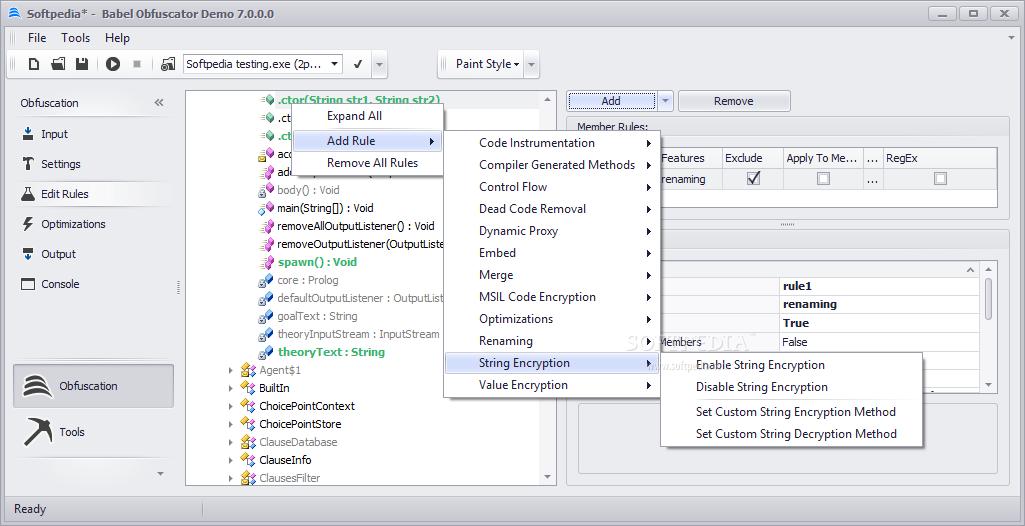Select Disable String Encryption

pyautogui.click(x=791, y=387)
